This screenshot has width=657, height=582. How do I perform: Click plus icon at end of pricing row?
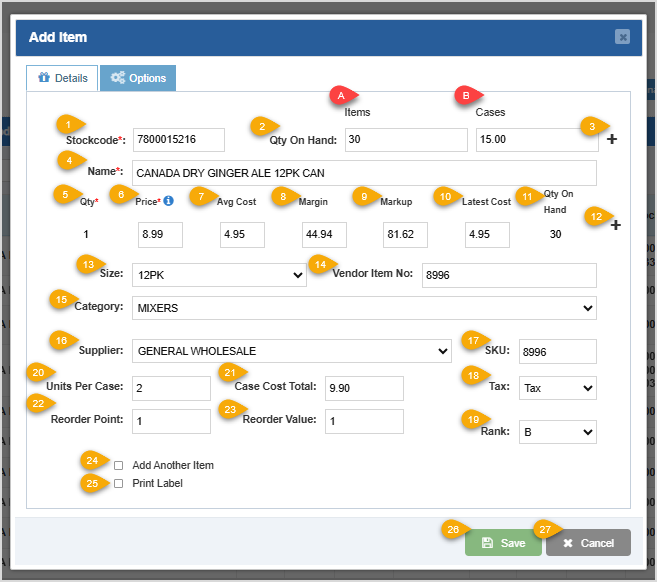coord(616,225)
